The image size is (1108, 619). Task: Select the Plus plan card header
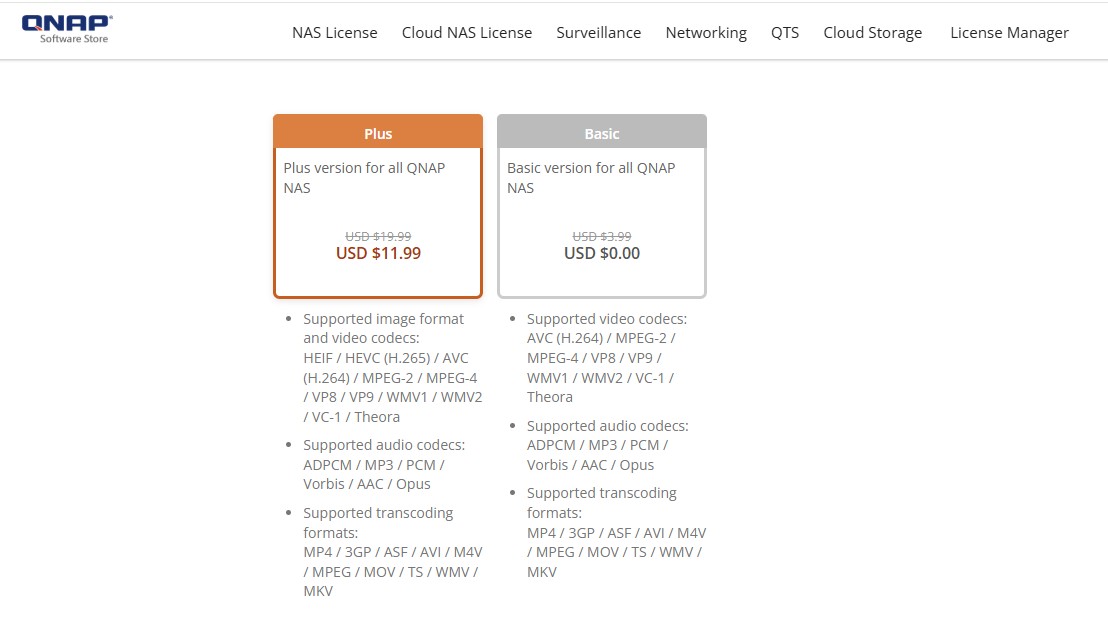tap(378, 132)
